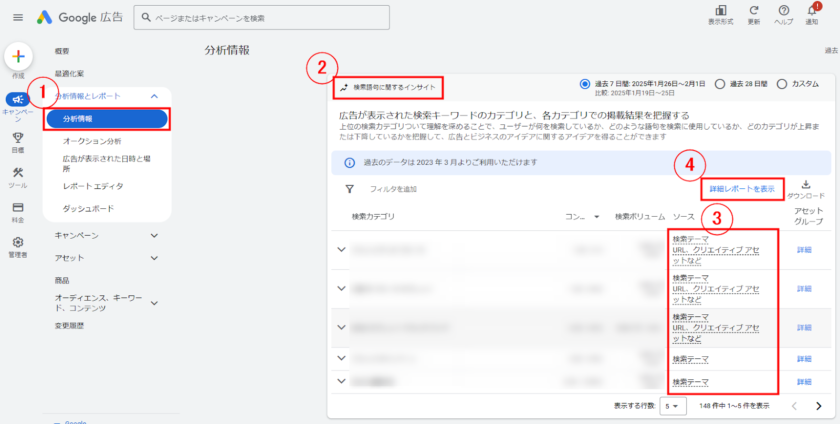
Task: Open the 表示する行数 rows dropdown
Action: click(674, 405)
